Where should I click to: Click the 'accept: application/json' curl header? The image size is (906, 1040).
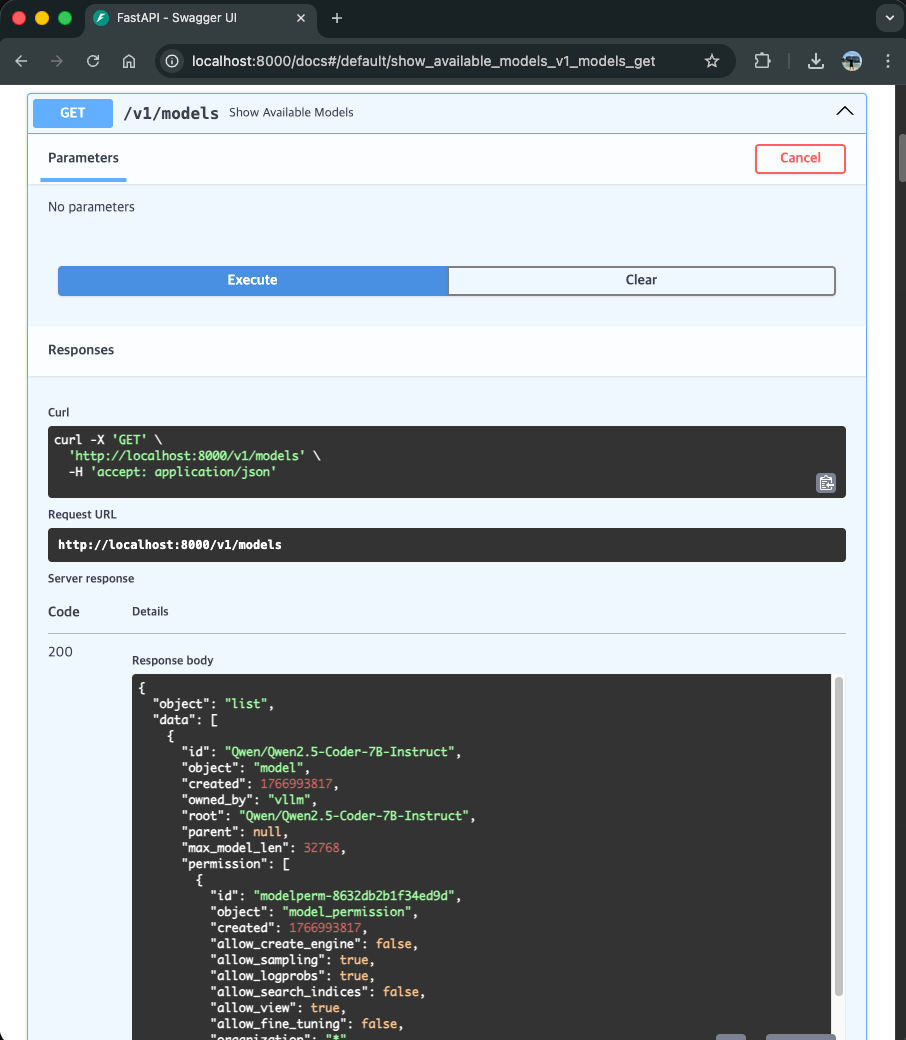(x=183, y=472)
